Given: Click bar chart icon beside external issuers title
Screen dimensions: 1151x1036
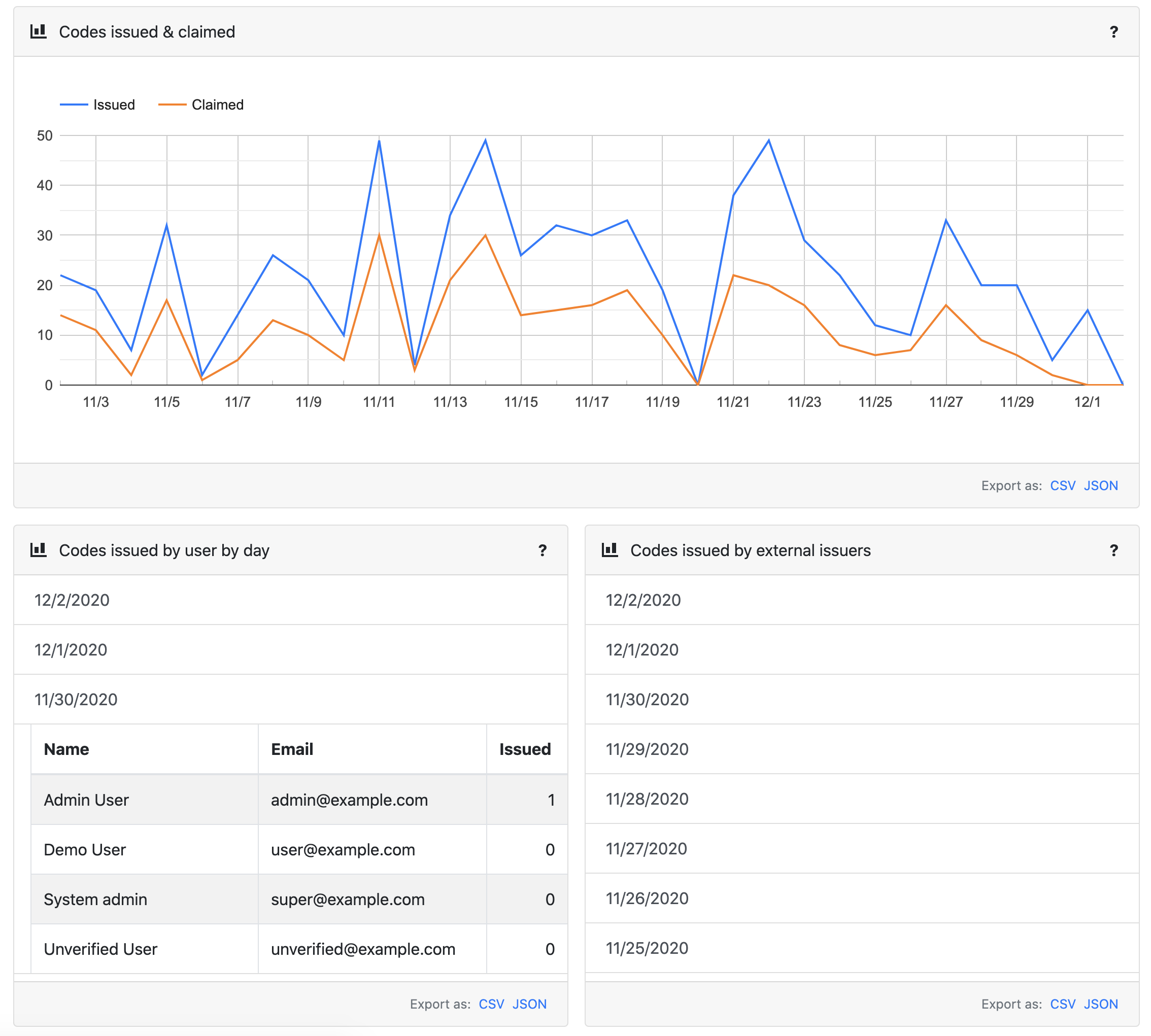Looking at the screenshot, I should coord(610,550).
